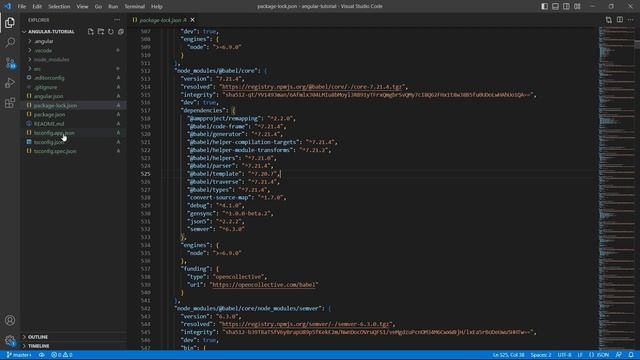The image size is (640, 360).
Task: Open notifications bell in status bar
Action: pos(631,355)
